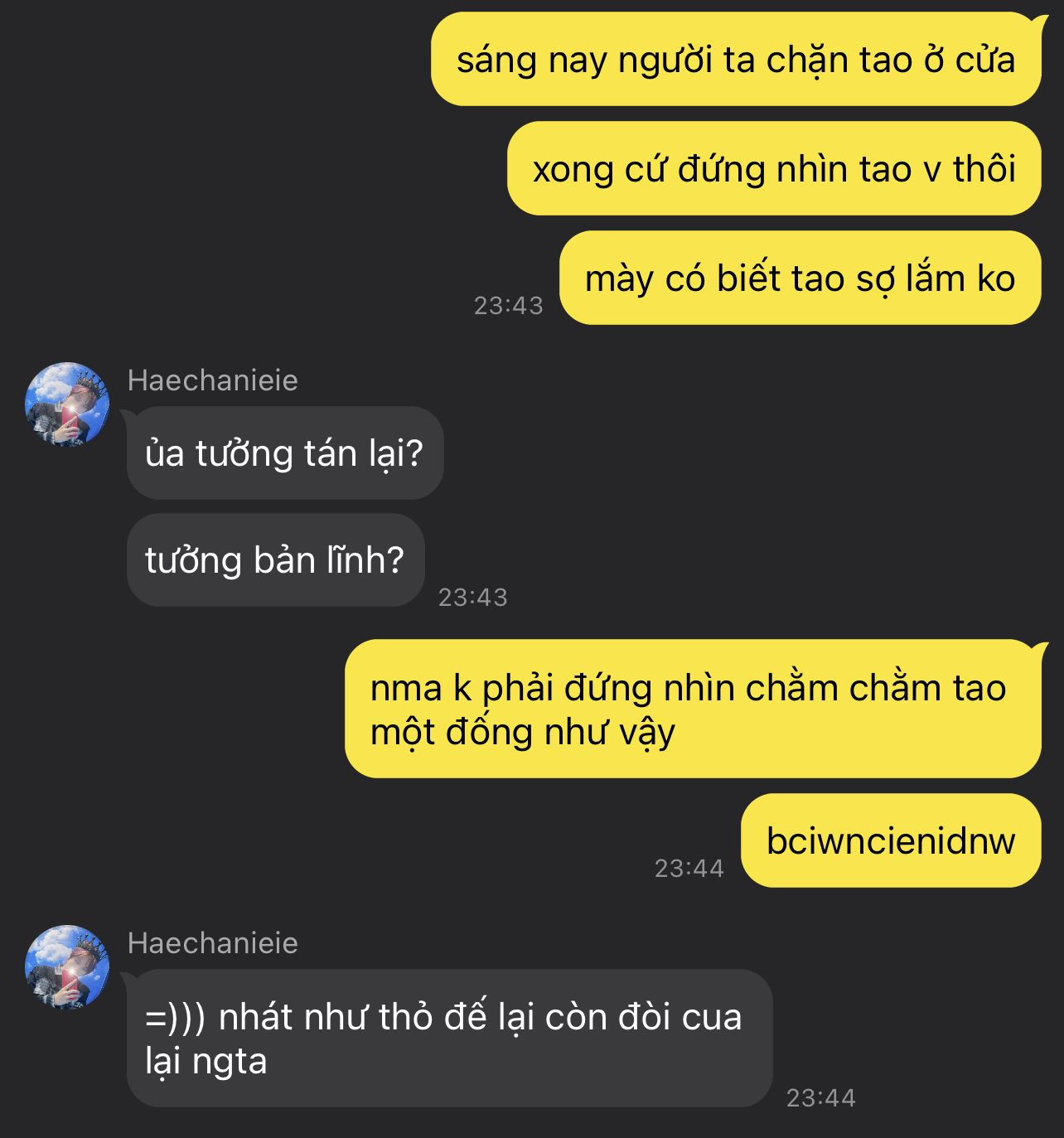Tap the "bciwncienidnw" yellow bubble
This screenshot has height=1138, width=1064.
891,840
